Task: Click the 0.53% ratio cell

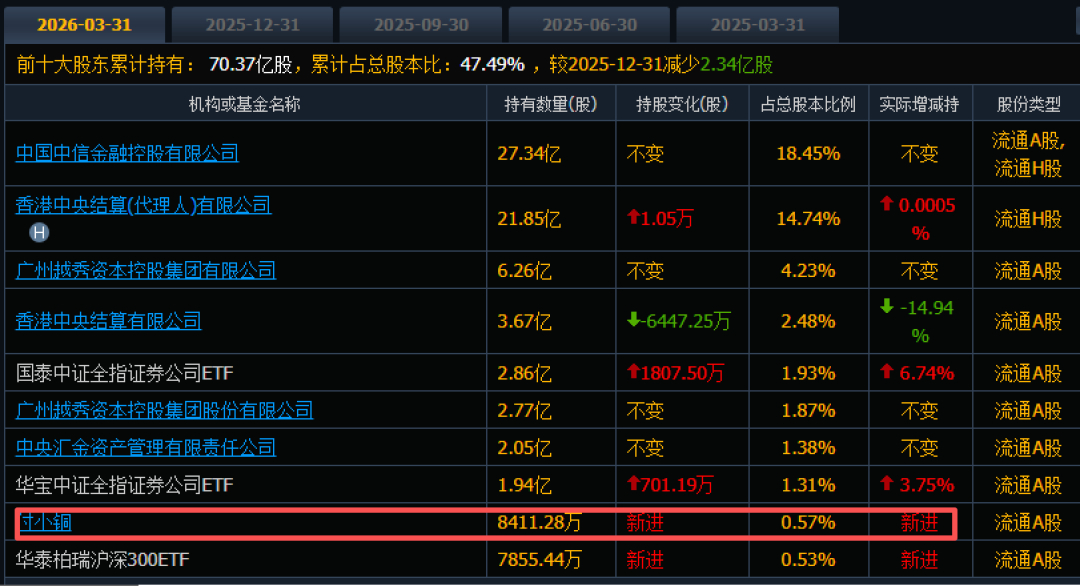Action: point(808,559)
